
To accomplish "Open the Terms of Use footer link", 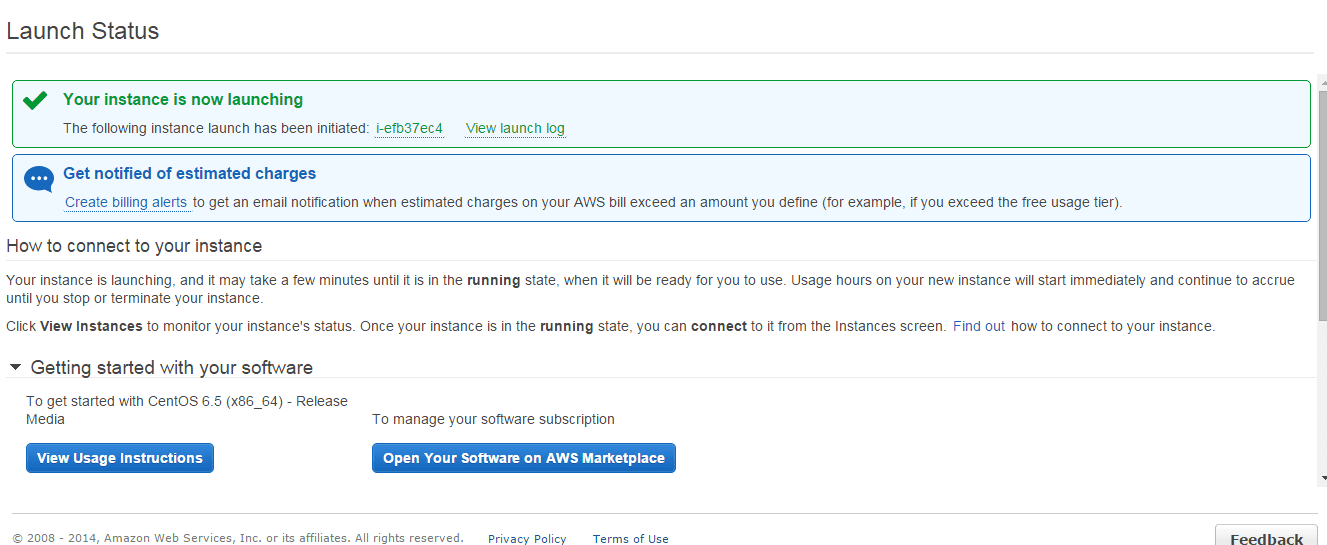I will pyautogui.click(x=630, y=539).
